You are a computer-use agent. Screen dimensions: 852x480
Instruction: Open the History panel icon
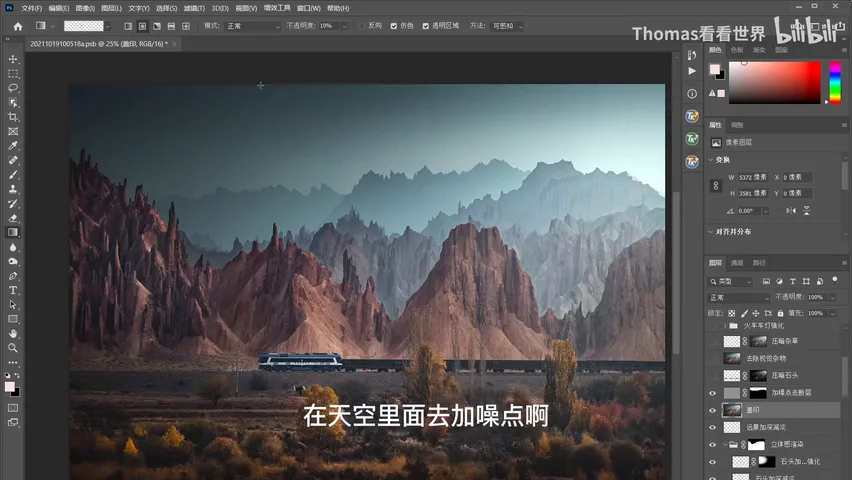[x=692, y=55]
